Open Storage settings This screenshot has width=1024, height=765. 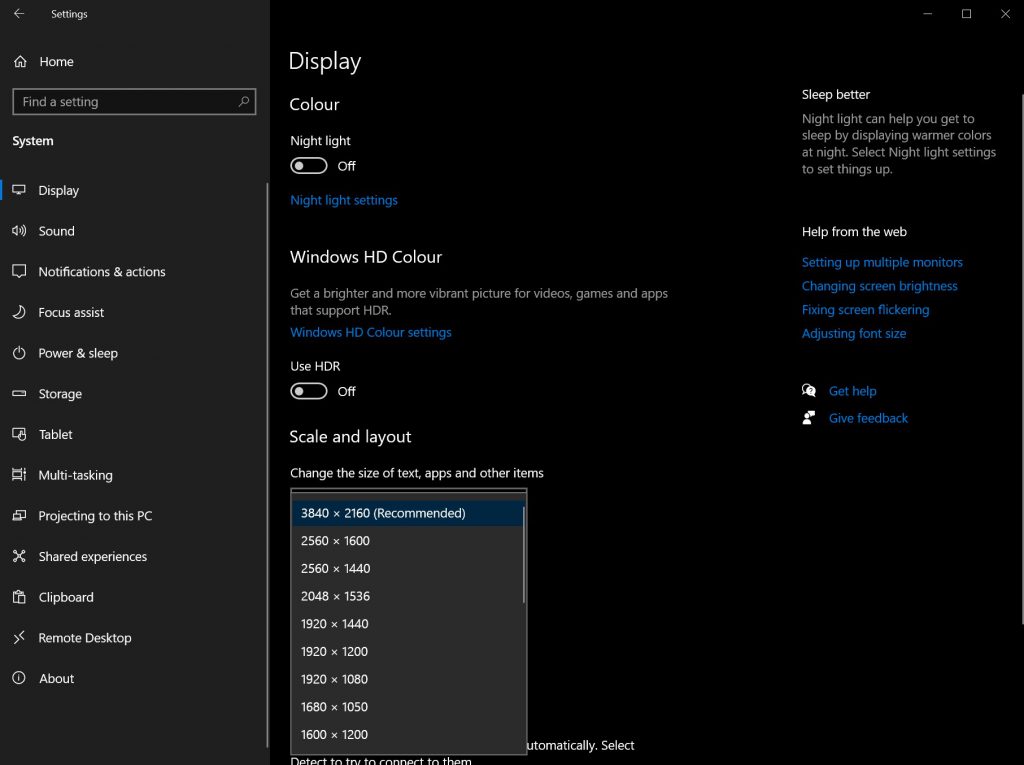tap(62, 393)
